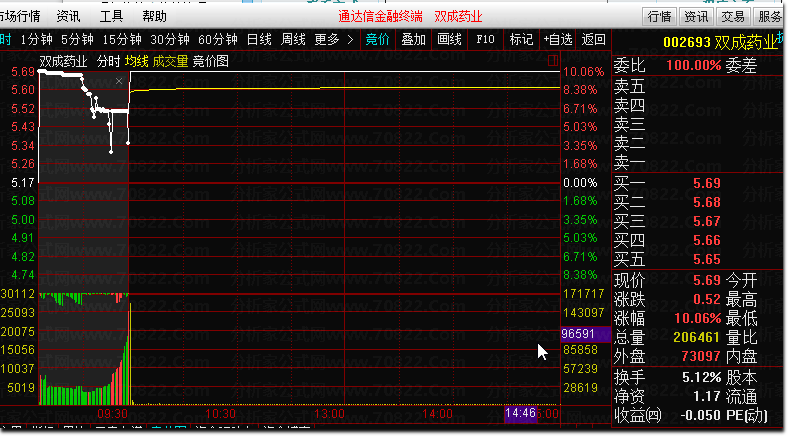Click the F10 company info button
Image resolution: width=789 pixels, height=436 pixels.
pos(485,39)
